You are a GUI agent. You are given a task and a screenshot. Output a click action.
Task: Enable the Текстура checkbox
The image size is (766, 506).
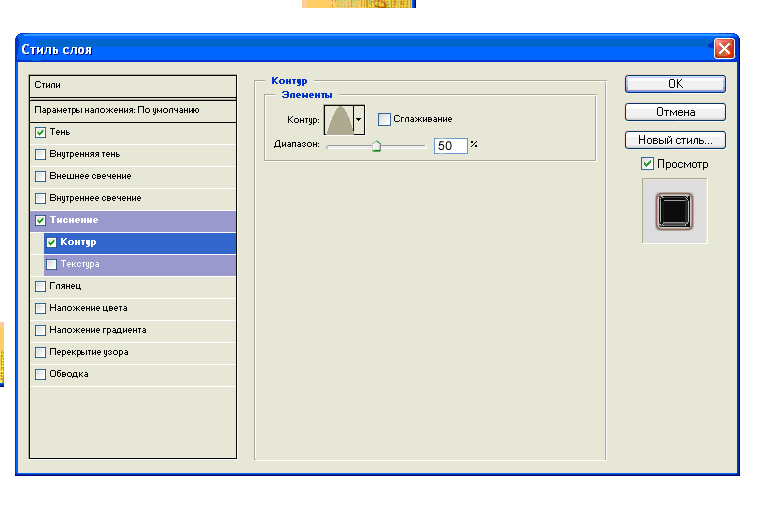[x=51, y=264]
